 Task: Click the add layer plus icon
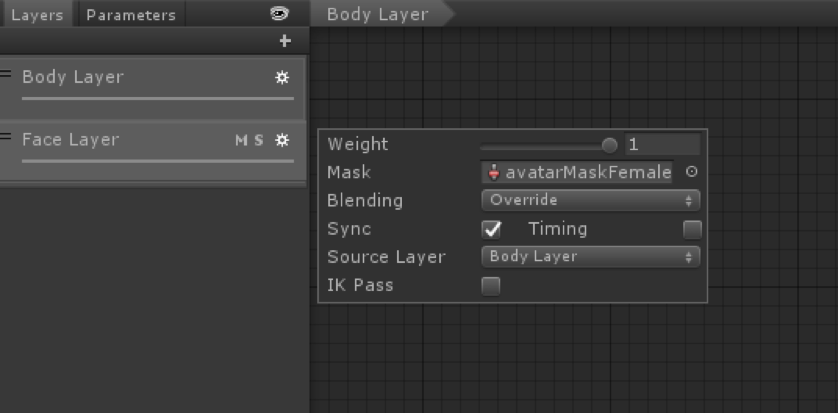point(285,41)
